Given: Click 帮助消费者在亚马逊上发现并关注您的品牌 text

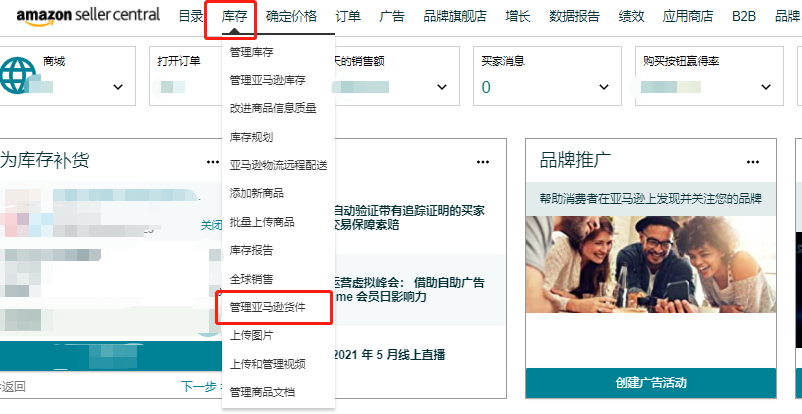Looking at the screenshot, I should tap(651, 199).
